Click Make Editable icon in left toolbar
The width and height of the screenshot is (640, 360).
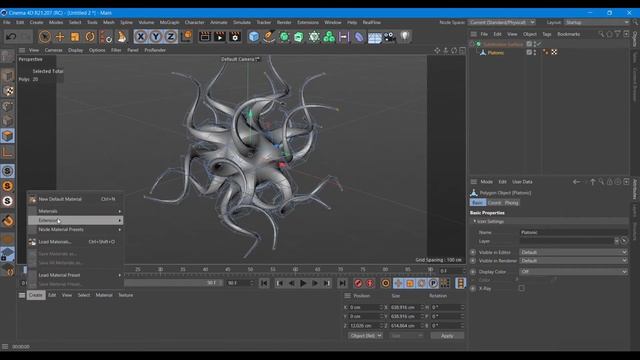pos(7,56)
